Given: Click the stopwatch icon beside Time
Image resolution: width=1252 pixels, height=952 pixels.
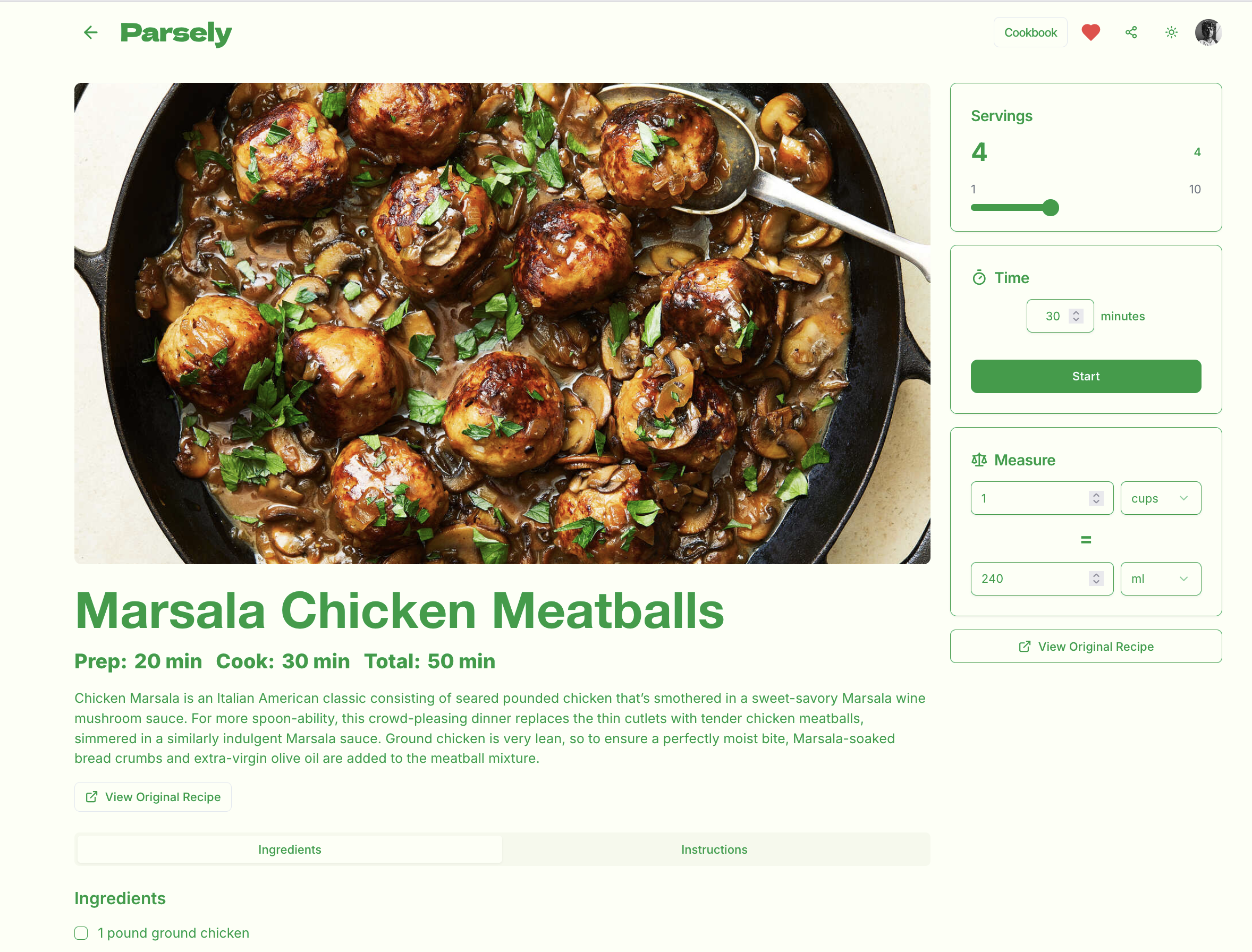Looking at the screenshot, I should (979, 278).
